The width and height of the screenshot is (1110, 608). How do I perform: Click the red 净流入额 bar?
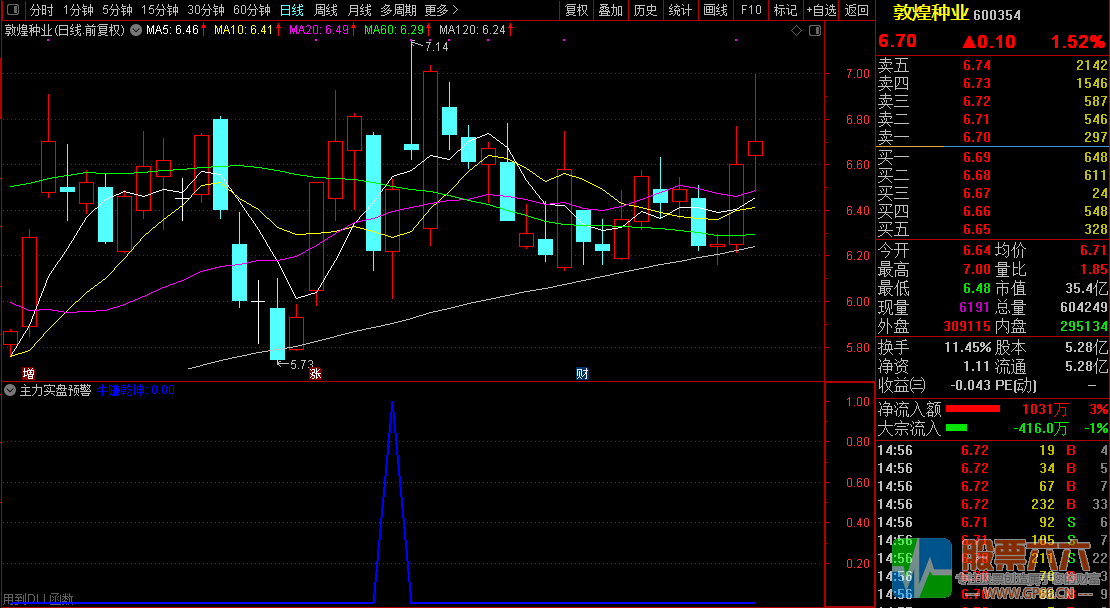click(972, 409)
